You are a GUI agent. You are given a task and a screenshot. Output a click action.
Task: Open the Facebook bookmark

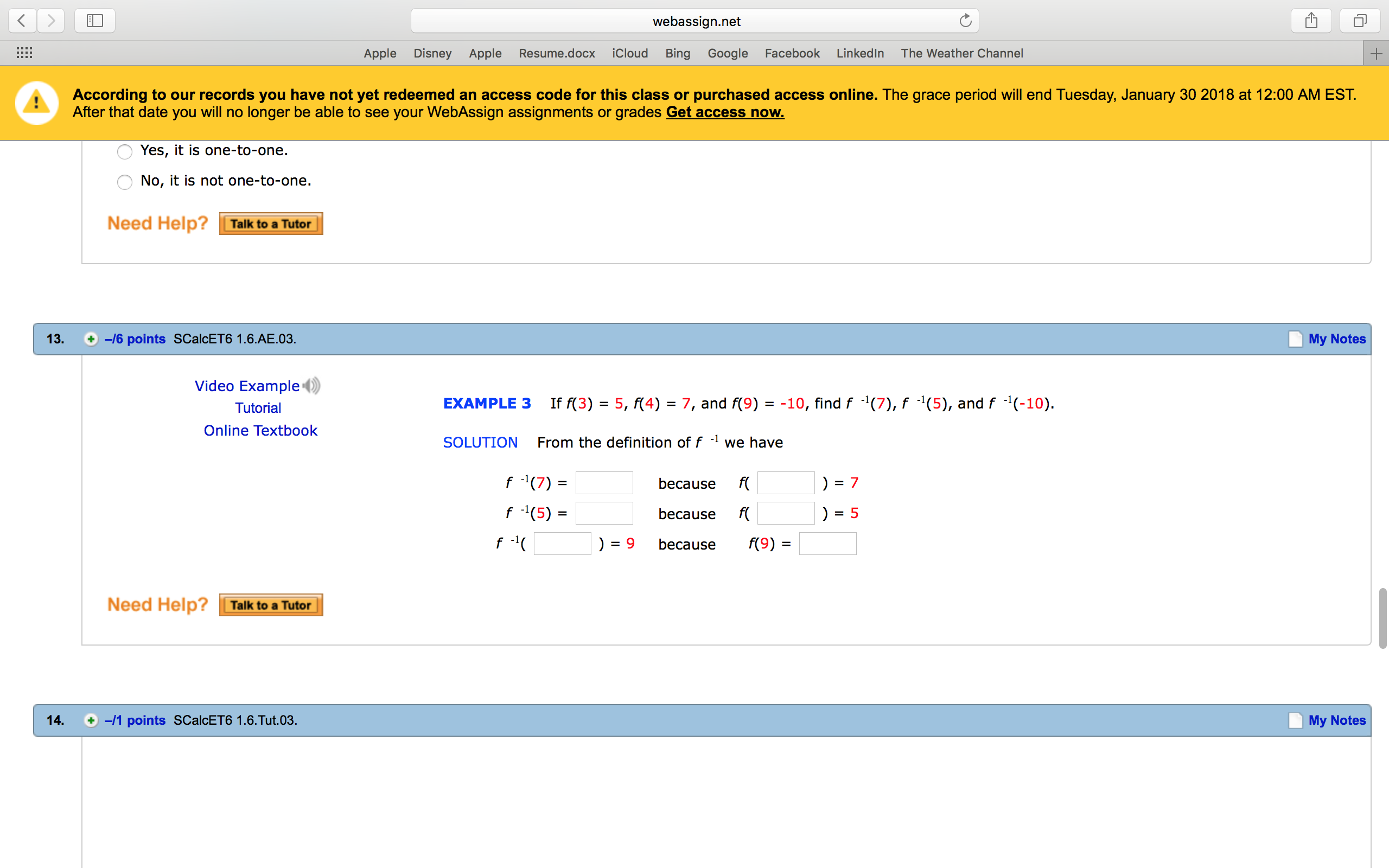point(792,53)
